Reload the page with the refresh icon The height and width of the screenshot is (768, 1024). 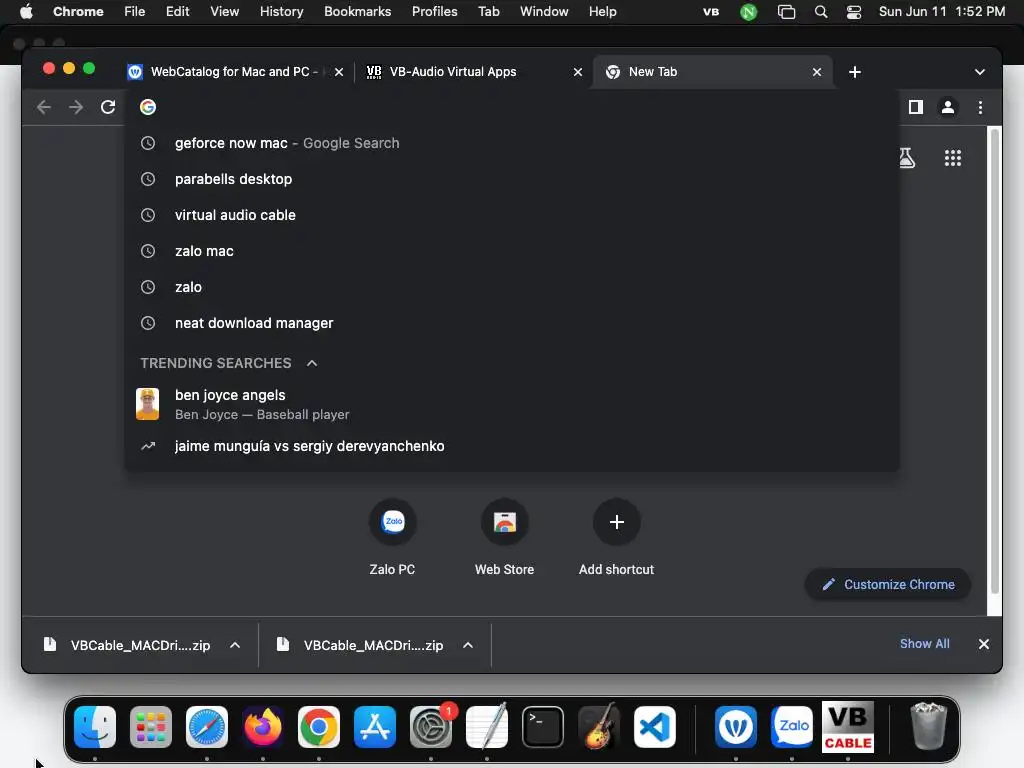[108, 107]
